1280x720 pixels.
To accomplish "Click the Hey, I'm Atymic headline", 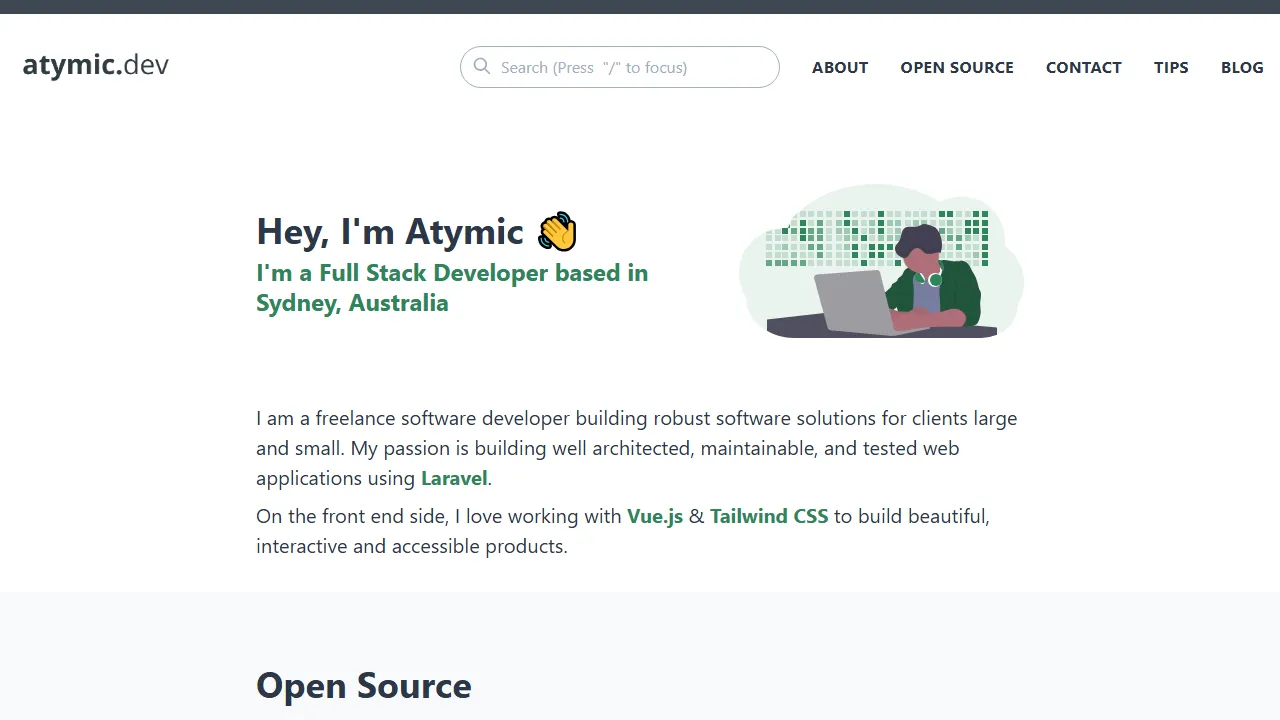I will [x=390, y=231].
